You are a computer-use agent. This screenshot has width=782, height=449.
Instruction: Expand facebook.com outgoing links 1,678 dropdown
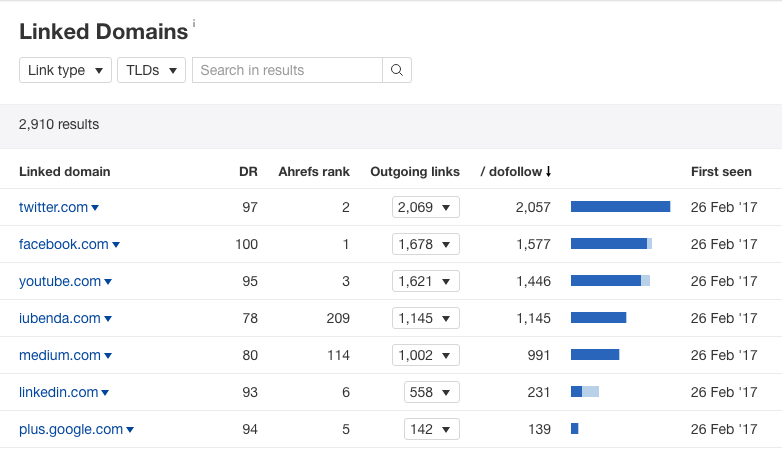[x=425, y=244]
